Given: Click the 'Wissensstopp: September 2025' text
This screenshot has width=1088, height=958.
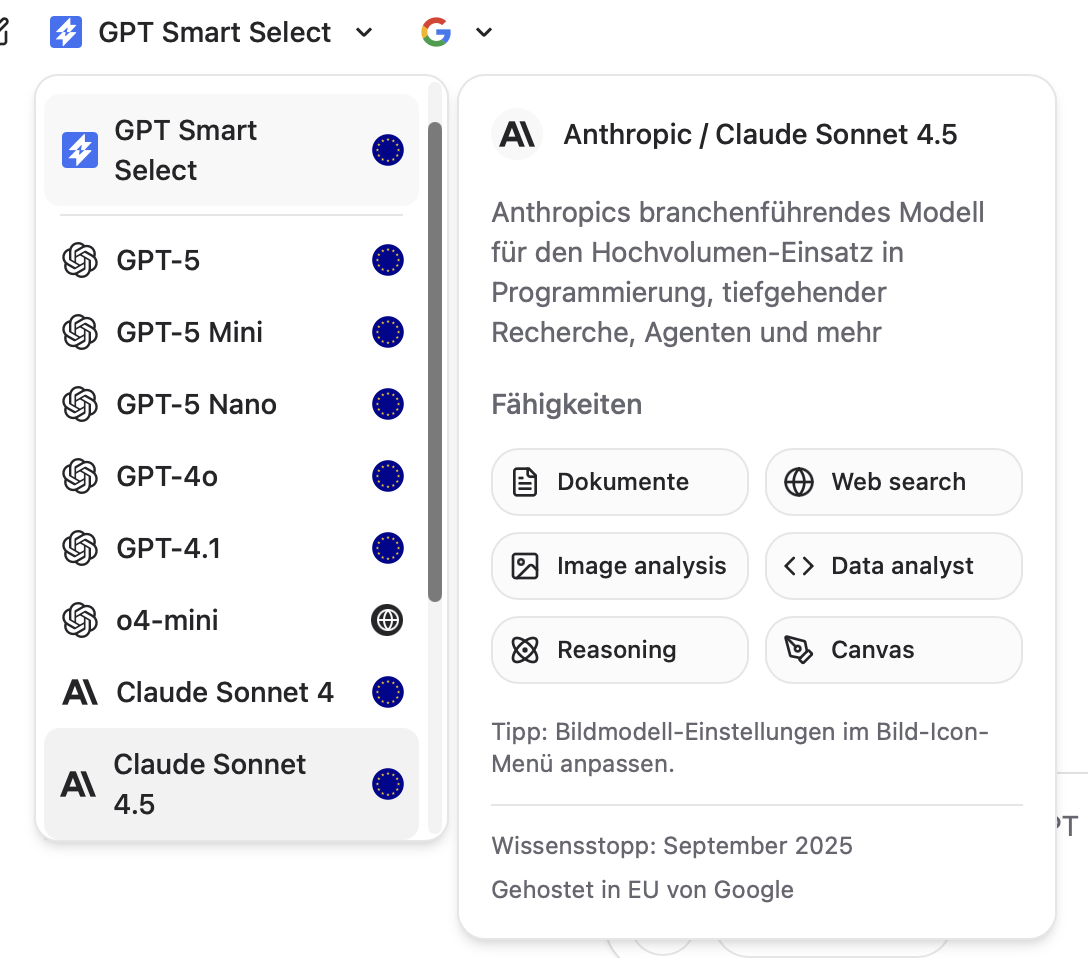Looking at the screenshot, I should [x=672, y=846].
